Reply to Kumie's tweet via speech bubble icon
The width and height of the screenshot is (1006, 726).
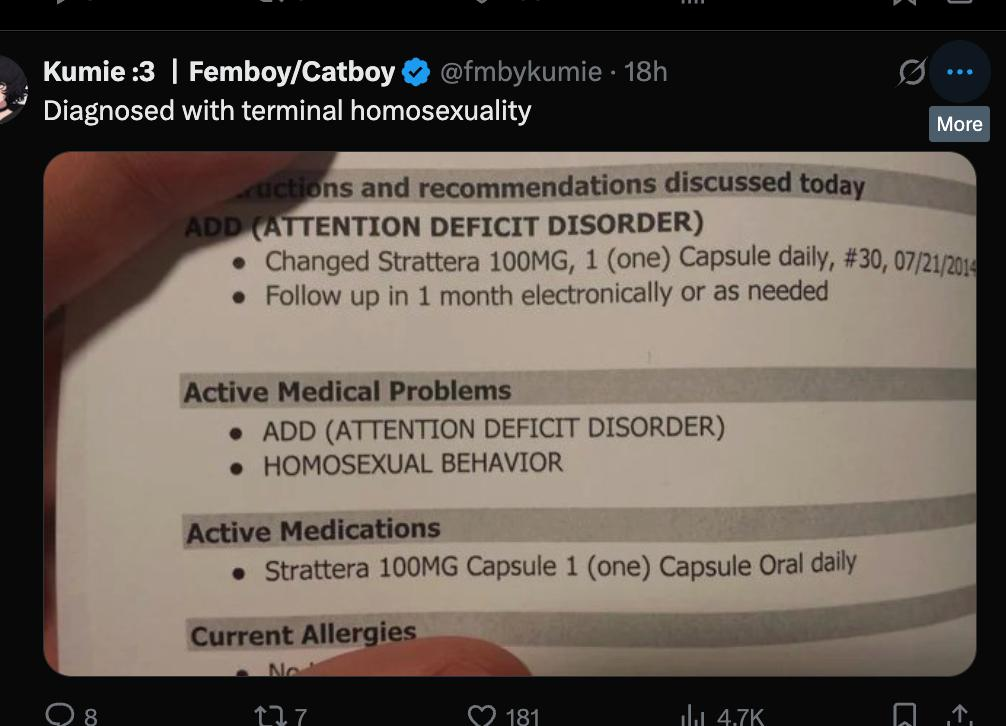[59, 715]
